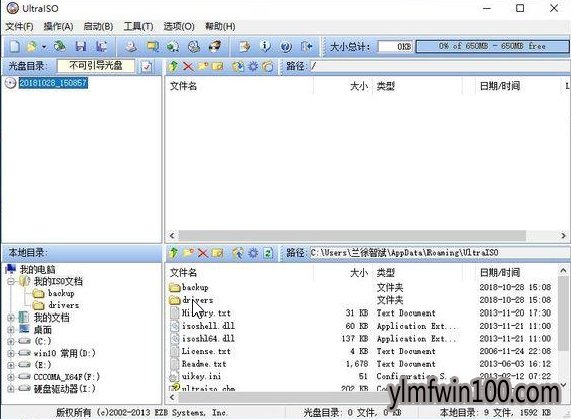Click the 不可引导光盘 boot status field
The image size is (571, 419).
click(96, 66)
